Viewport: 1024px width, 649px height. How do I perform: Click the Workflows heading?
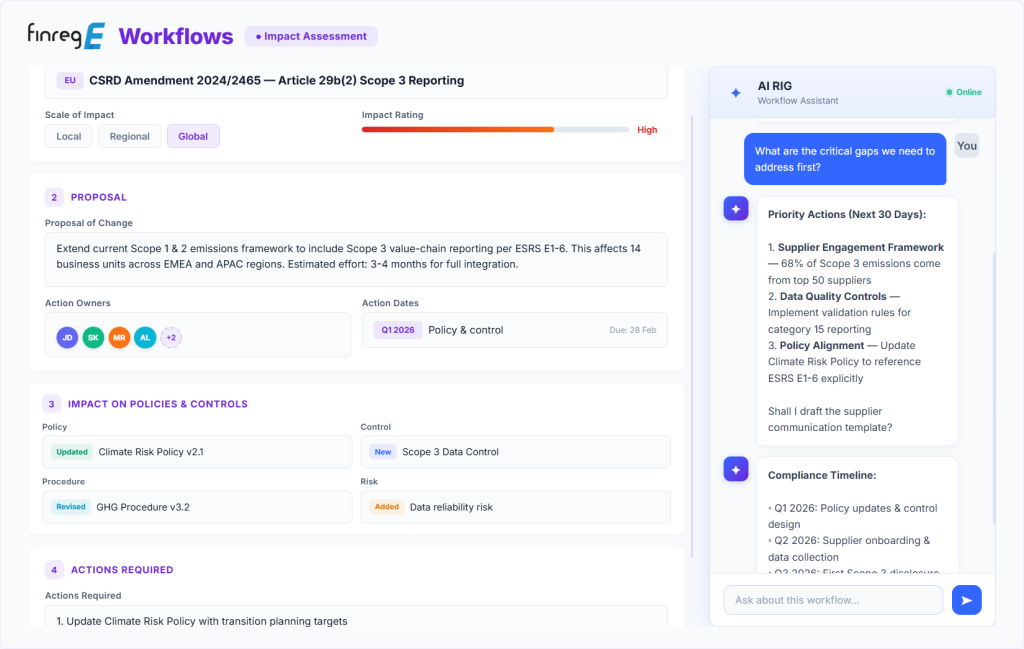coord(176,37)
